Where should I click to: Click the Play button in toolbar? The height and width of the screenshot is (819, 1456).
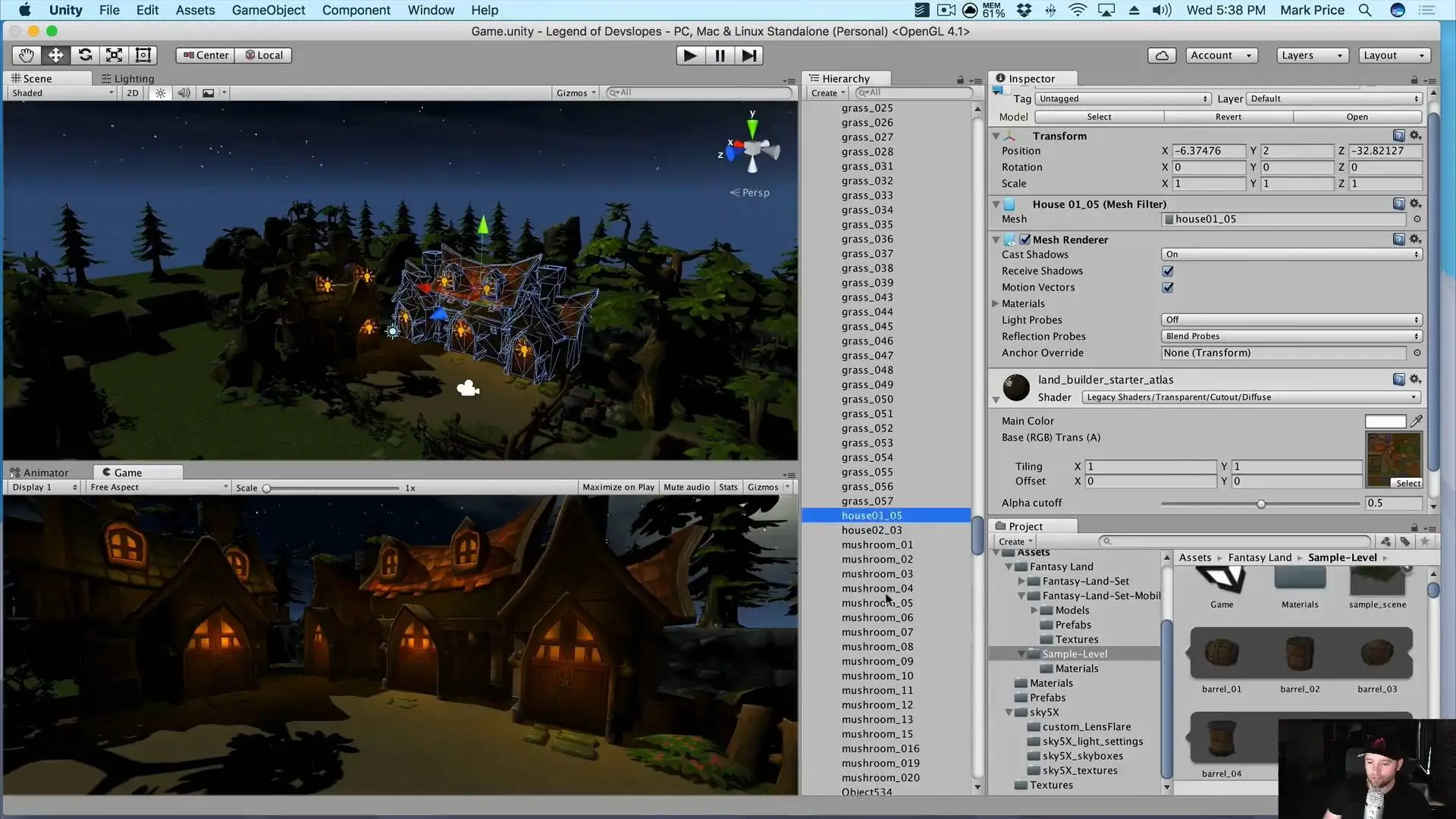pos(689,55)
